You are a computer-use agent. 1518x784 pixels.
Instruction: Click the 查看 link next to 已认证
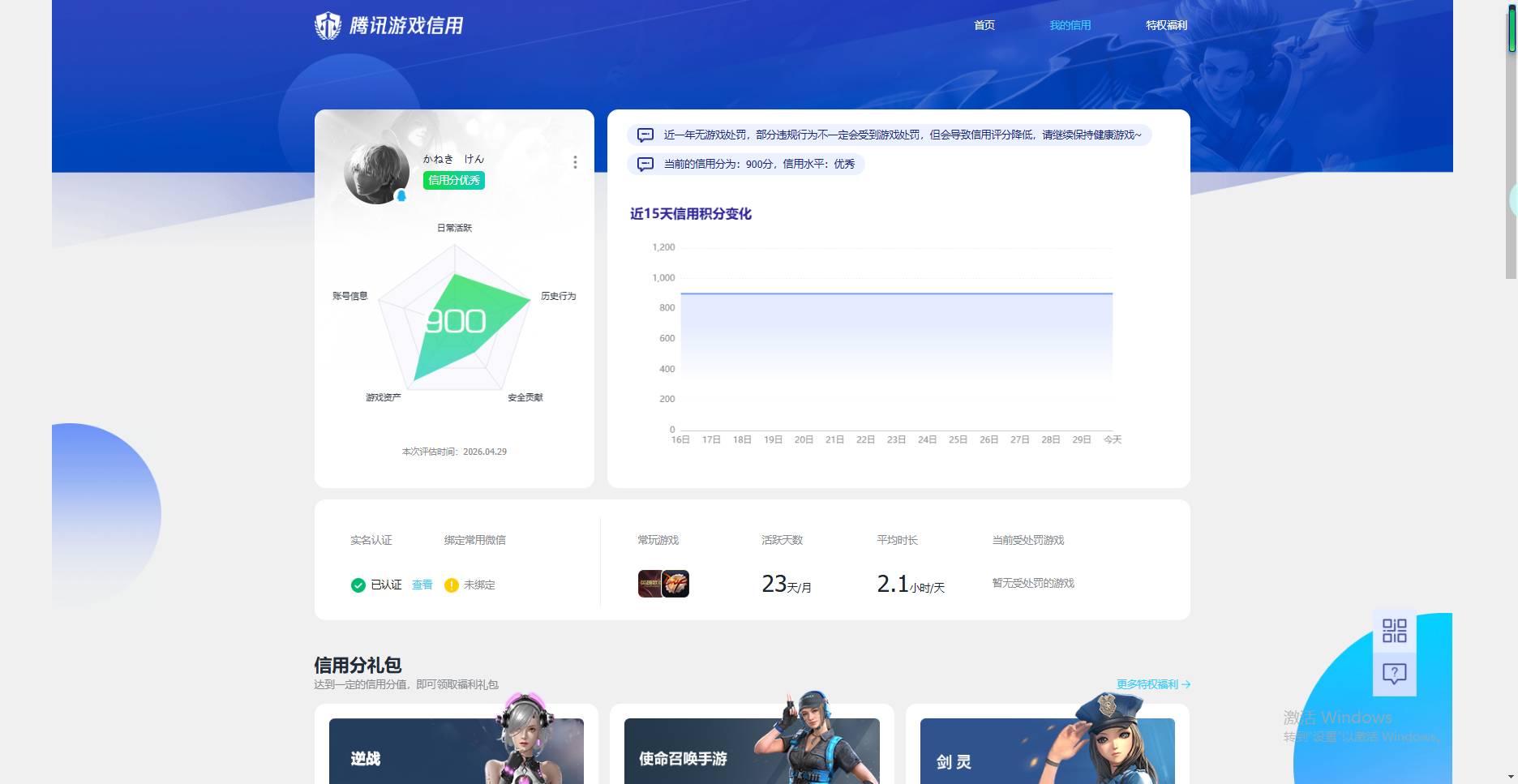tap(422, 585)
